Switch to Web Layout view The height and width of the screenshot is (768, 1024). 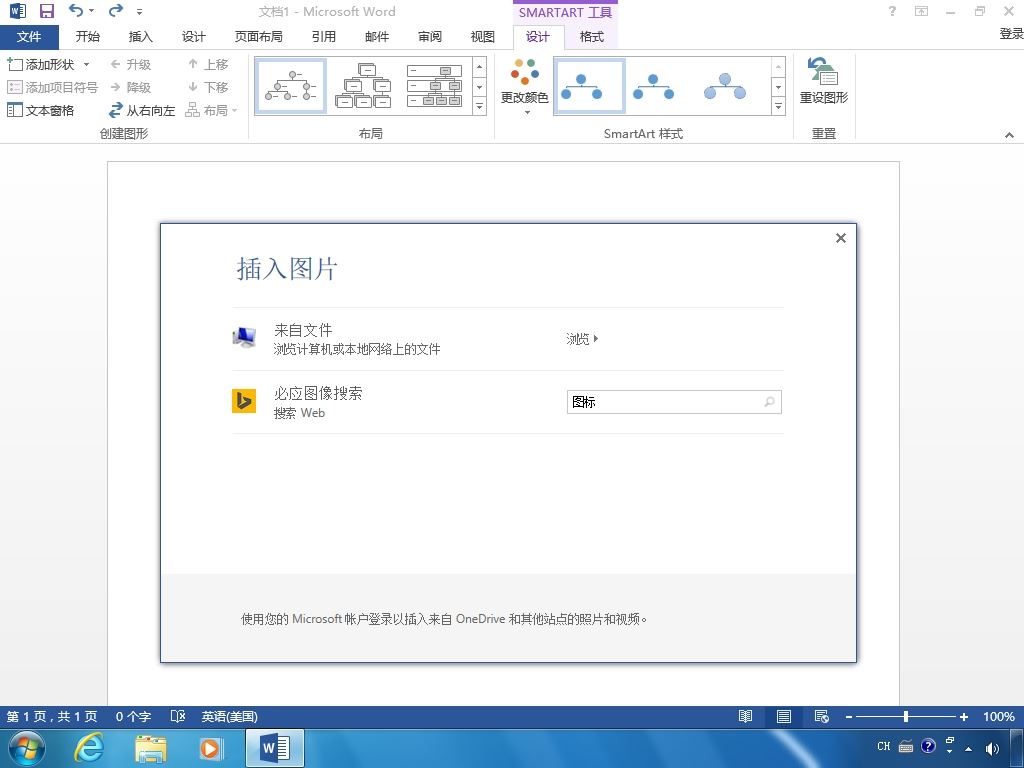tap(822, 716)
